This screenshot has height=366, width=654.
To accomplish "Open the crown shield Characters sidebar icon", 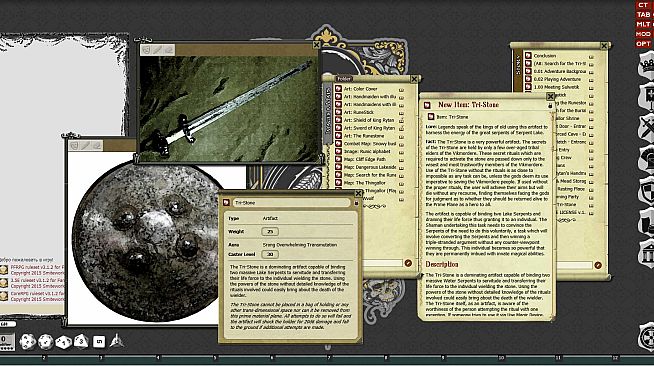I will [647, 65].
